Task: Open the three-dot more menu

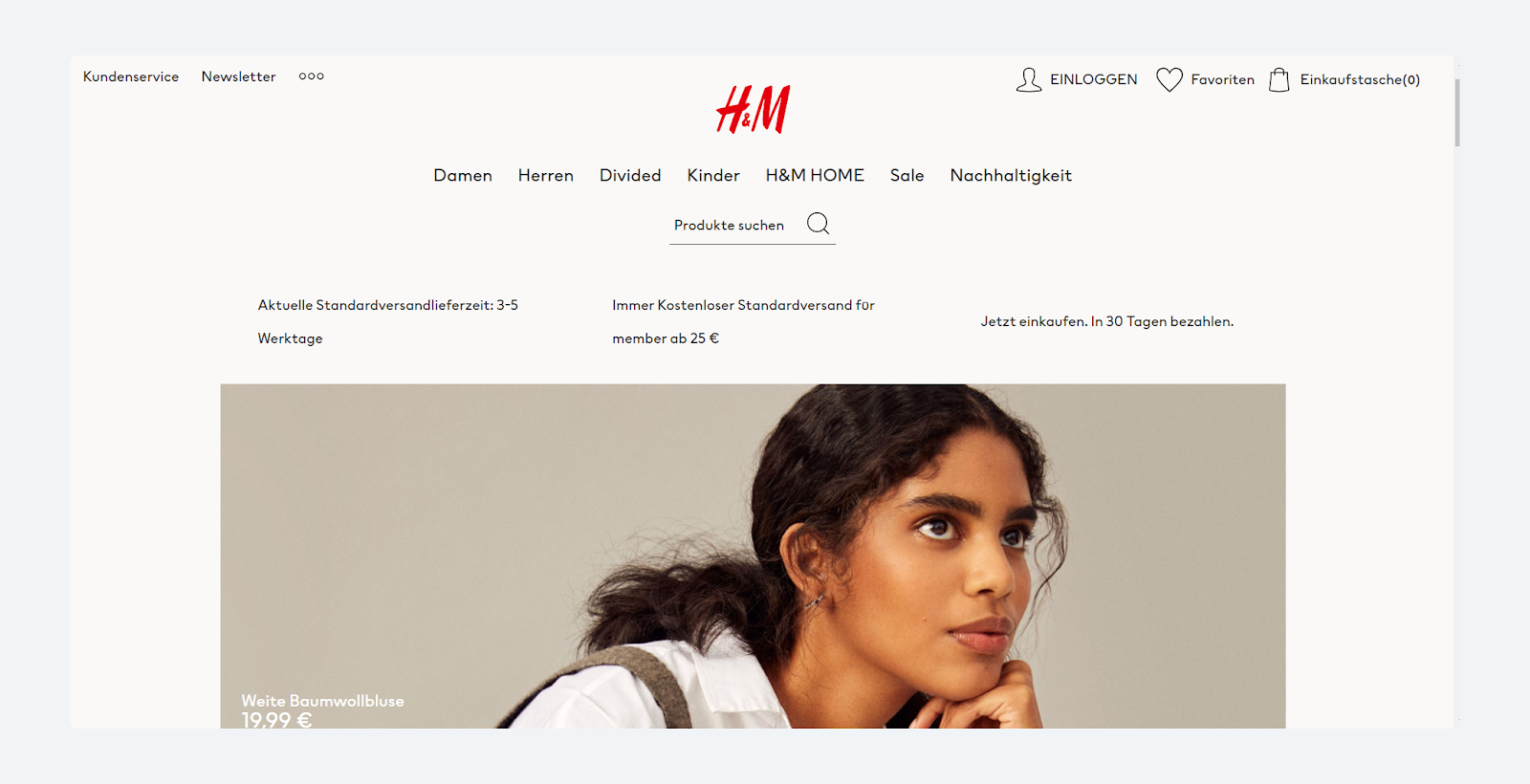Action: point(311,76)
